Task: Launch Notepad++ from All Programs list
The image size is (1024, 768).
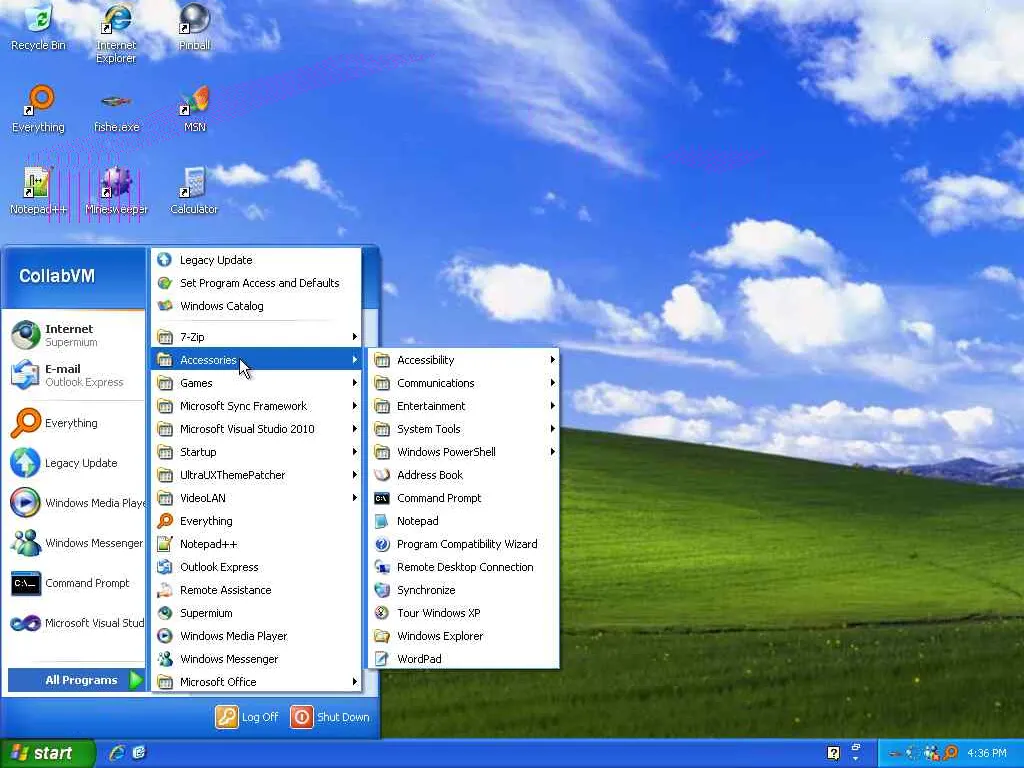Action: (x=256, y=544)
